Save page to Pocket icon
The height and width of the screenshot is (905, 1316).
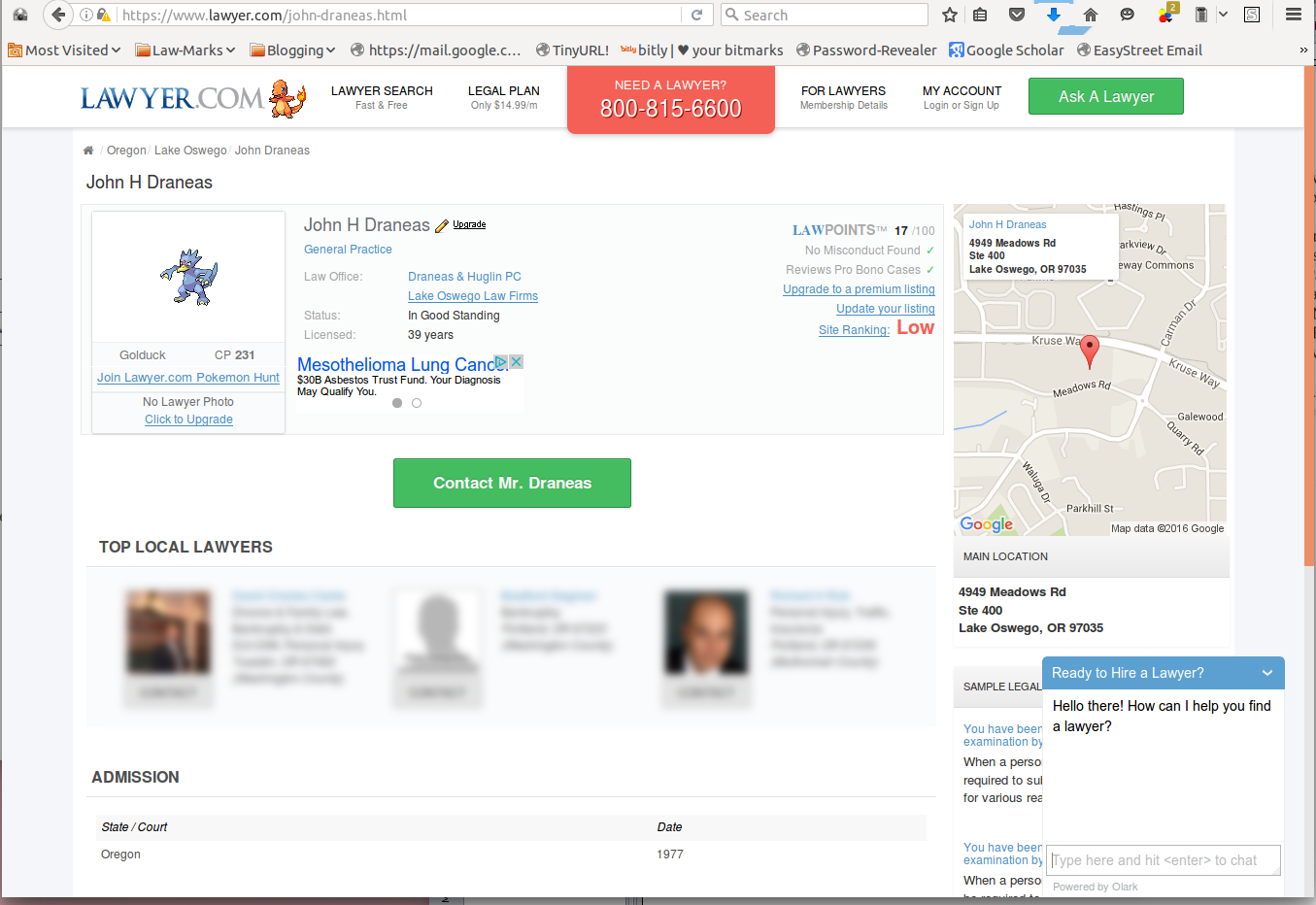pyautogui.click(x=1017, y=15)
